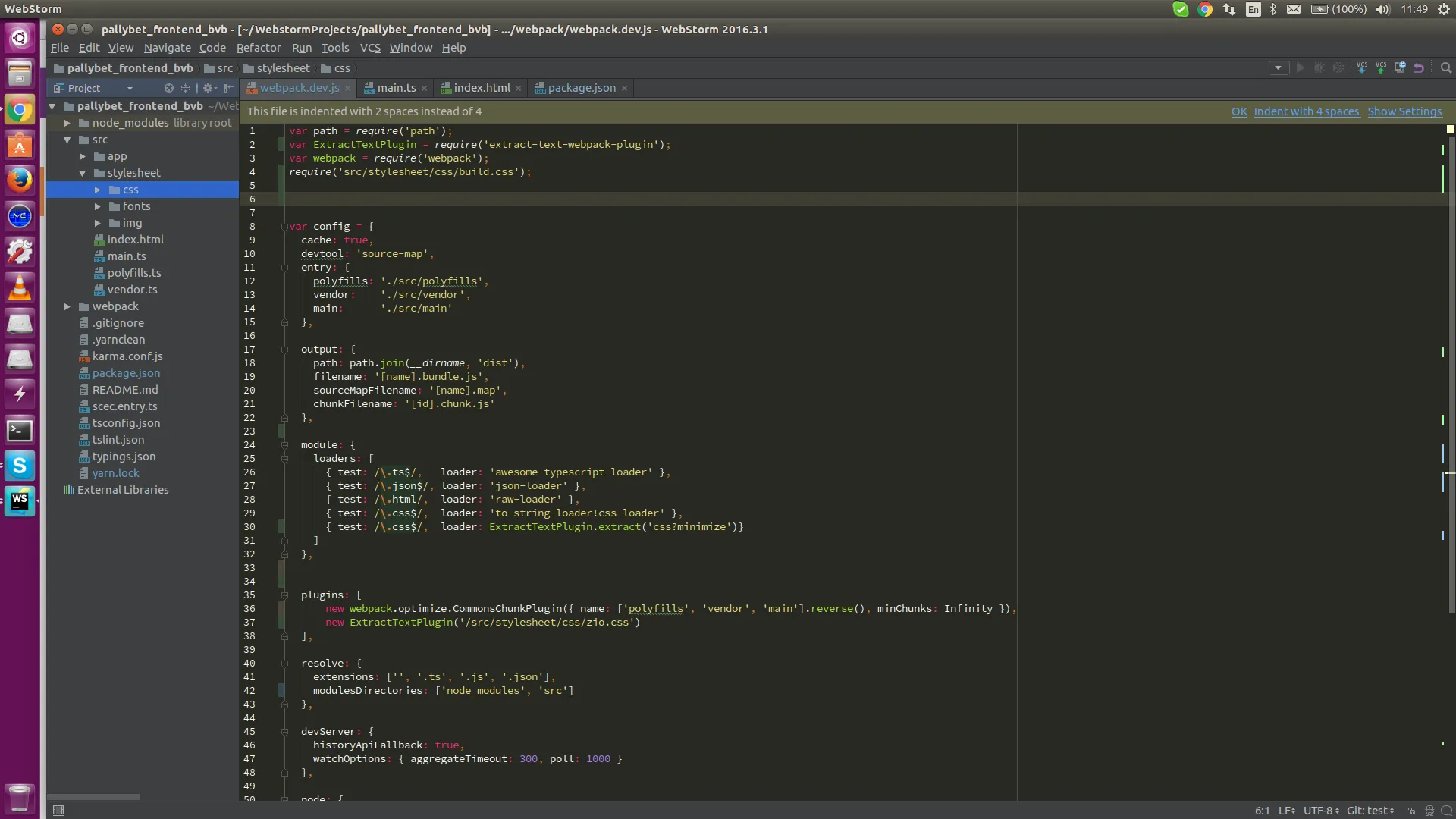Switch to the package.json tab
Viewport: 1456px width, 819px height.
(581, 88)
